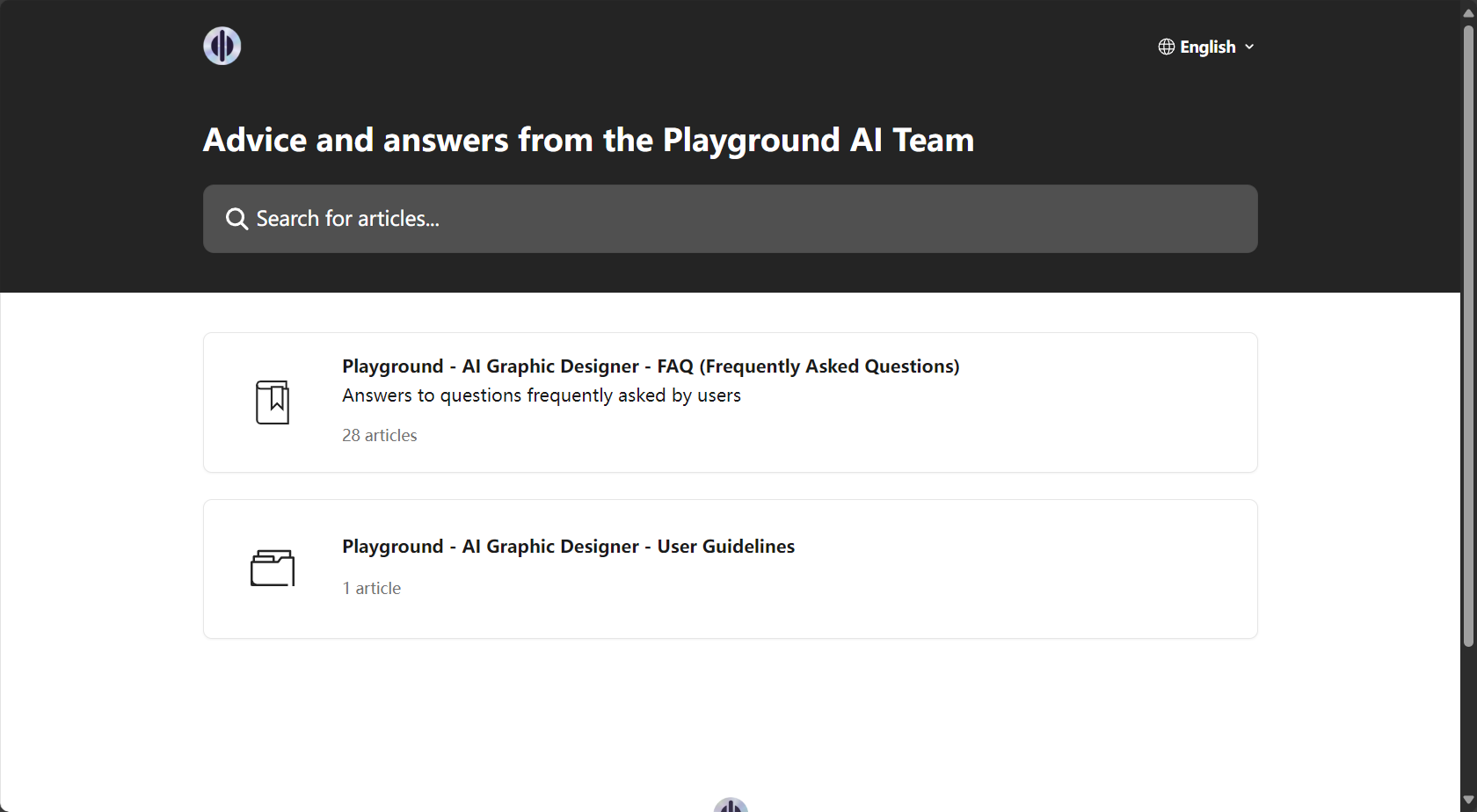
Task: Click the scrollbar down arrow
Action: click(x=1468, y=801)
